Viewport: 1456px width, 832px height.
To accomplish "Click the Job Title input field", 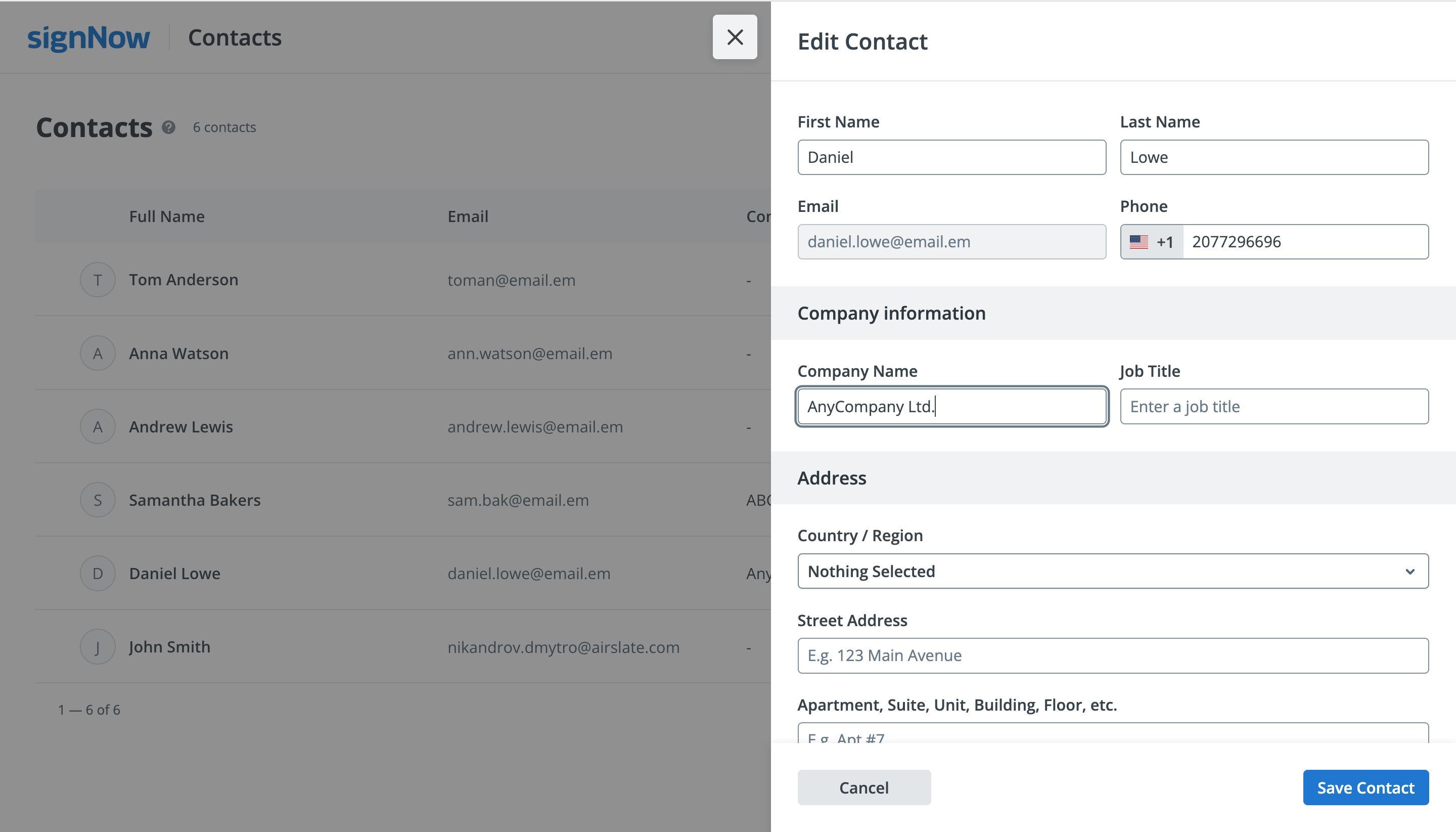I will [1274, 406].
